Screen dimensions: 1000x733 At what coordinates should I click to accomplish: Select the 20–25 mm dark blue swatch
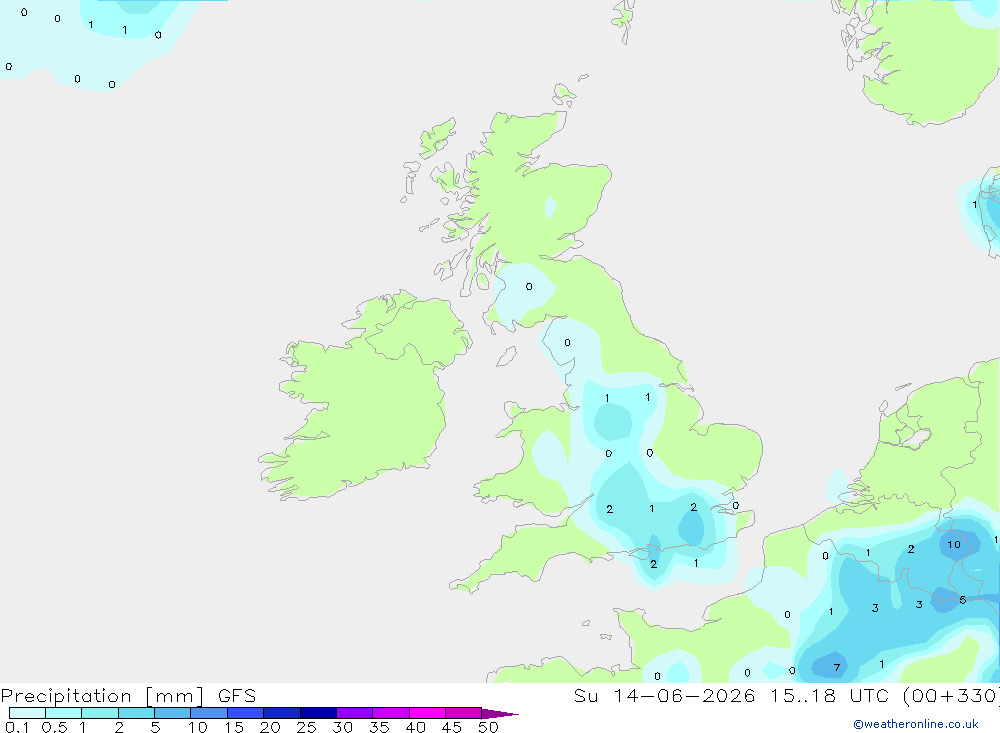282,713
